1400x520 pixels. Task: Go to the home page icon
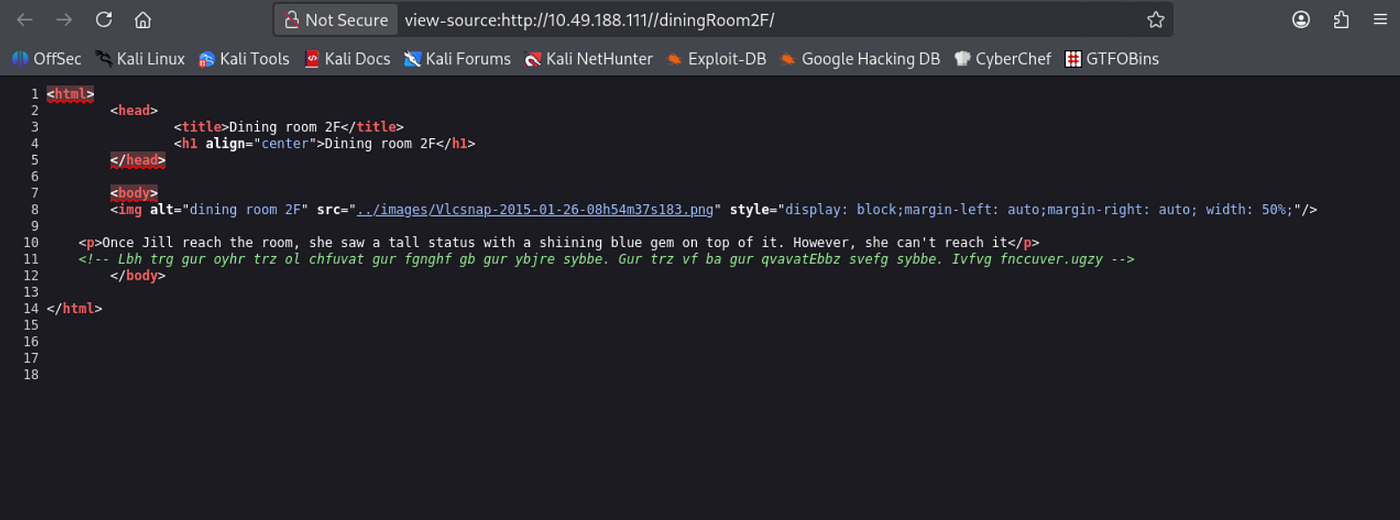[x=143, y=20]
